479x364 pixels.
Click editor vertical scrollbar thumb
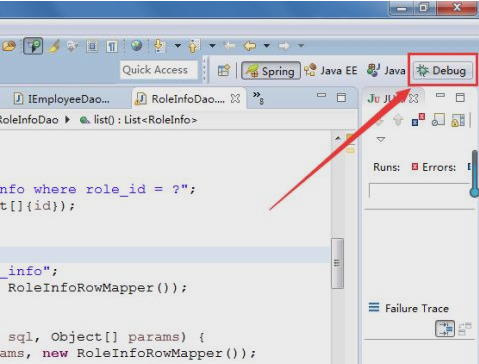(337, 263)
